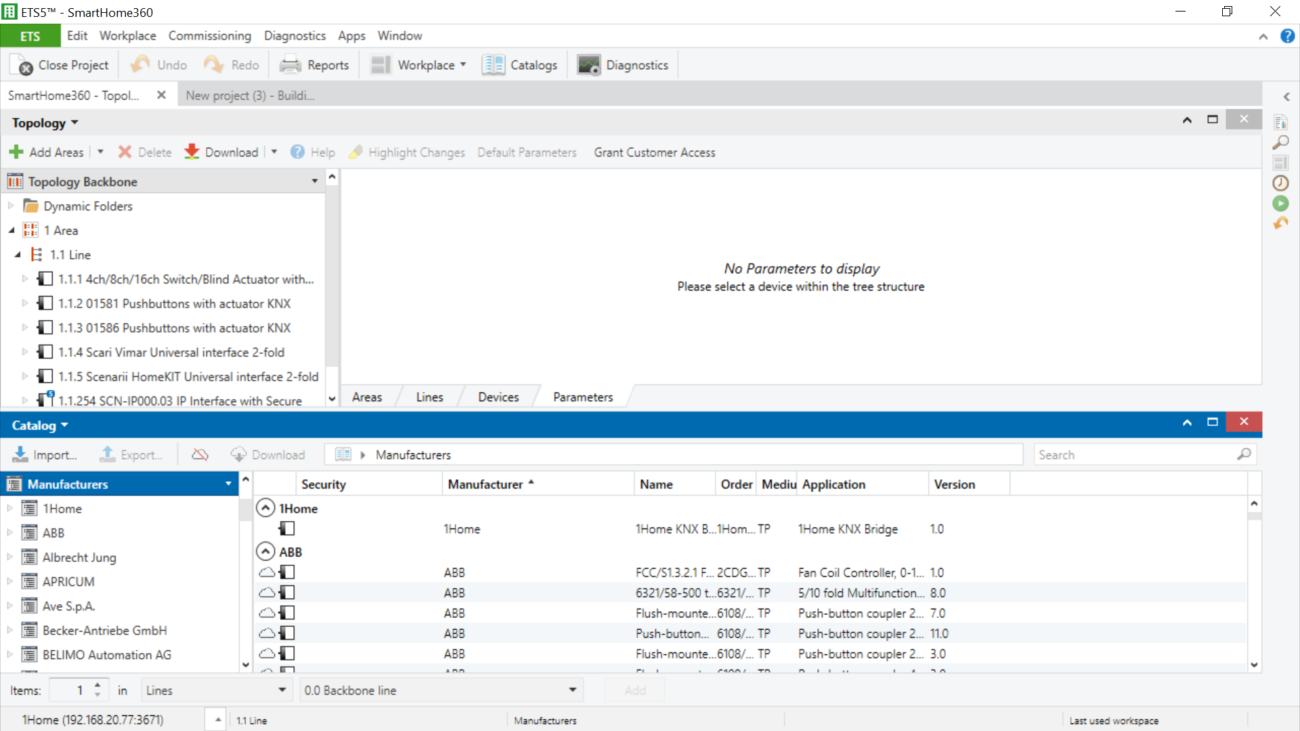Click the Reports printer icon
Image resolution: width=1300 pixels, height=731 pixels.
coord(290,65)
